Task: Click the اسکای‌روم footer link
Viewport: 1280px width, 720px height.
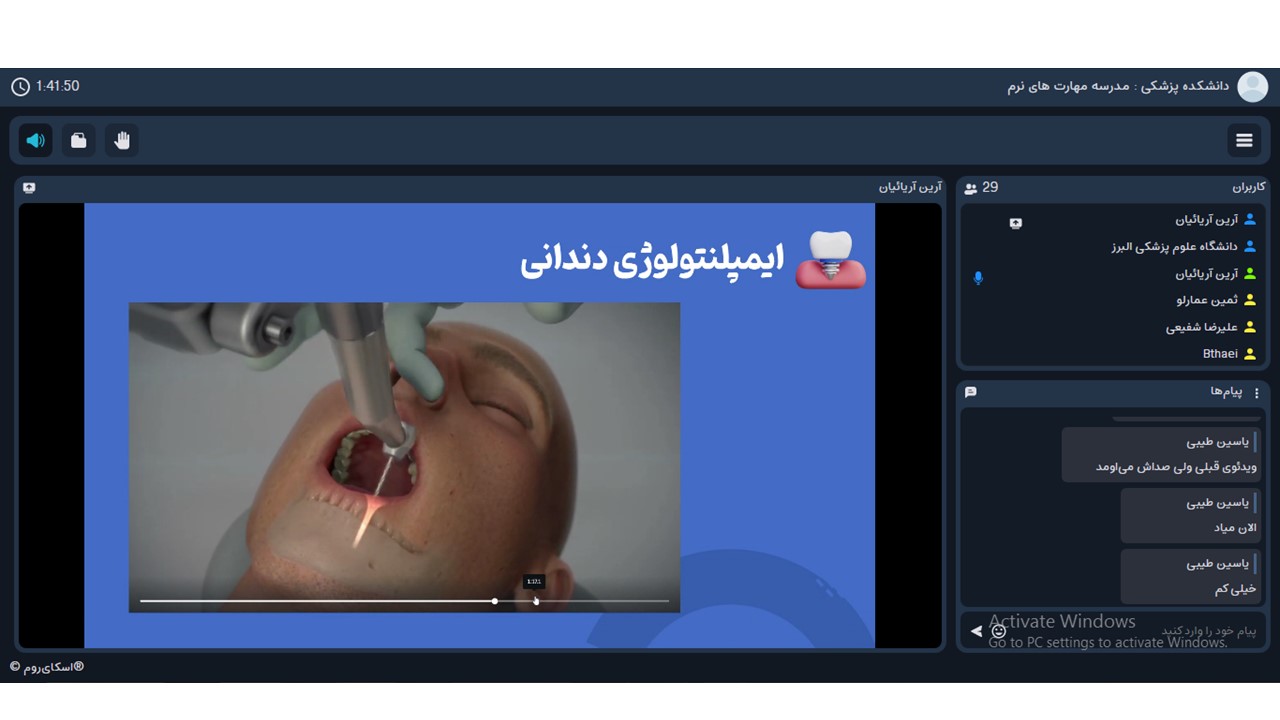Action: tap(47, 667)
